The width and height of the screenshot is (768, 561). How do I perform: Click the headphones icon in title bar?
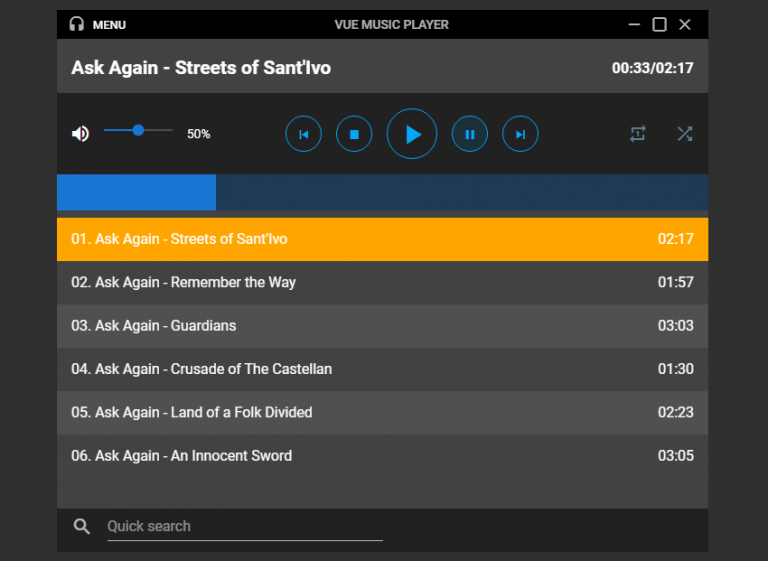(x=76, y=24)
